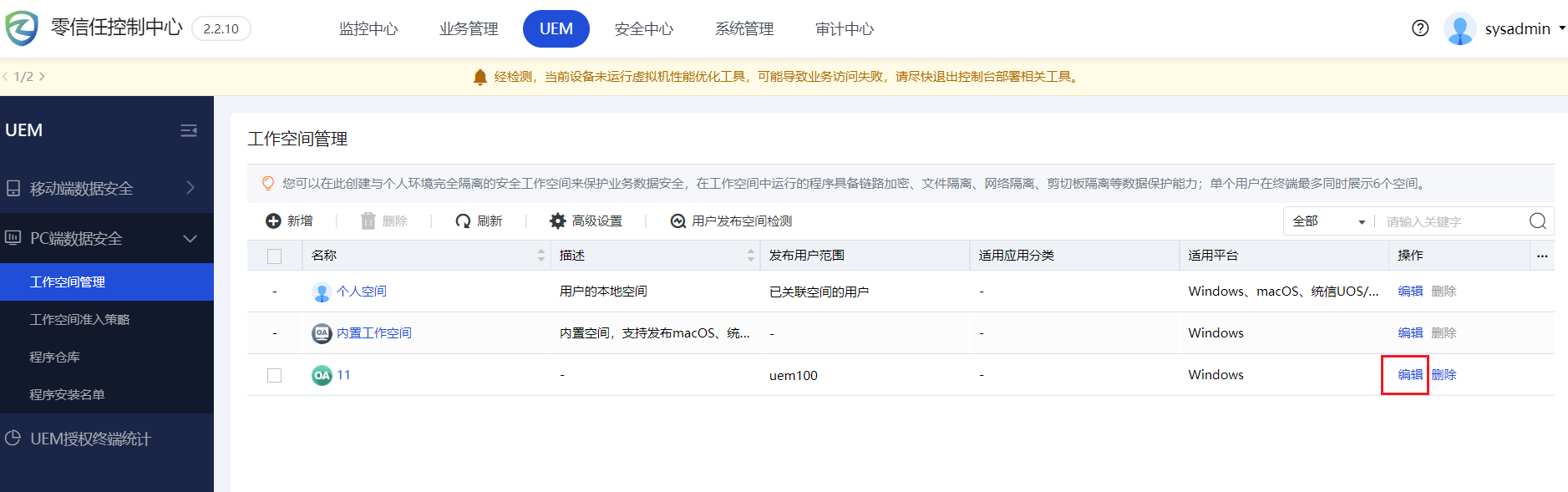The height and width of the screenshot is (492, 1568).
Task: Switch to the 安全中心 tab
Action: pyautogui.click(x=643, y=29)
